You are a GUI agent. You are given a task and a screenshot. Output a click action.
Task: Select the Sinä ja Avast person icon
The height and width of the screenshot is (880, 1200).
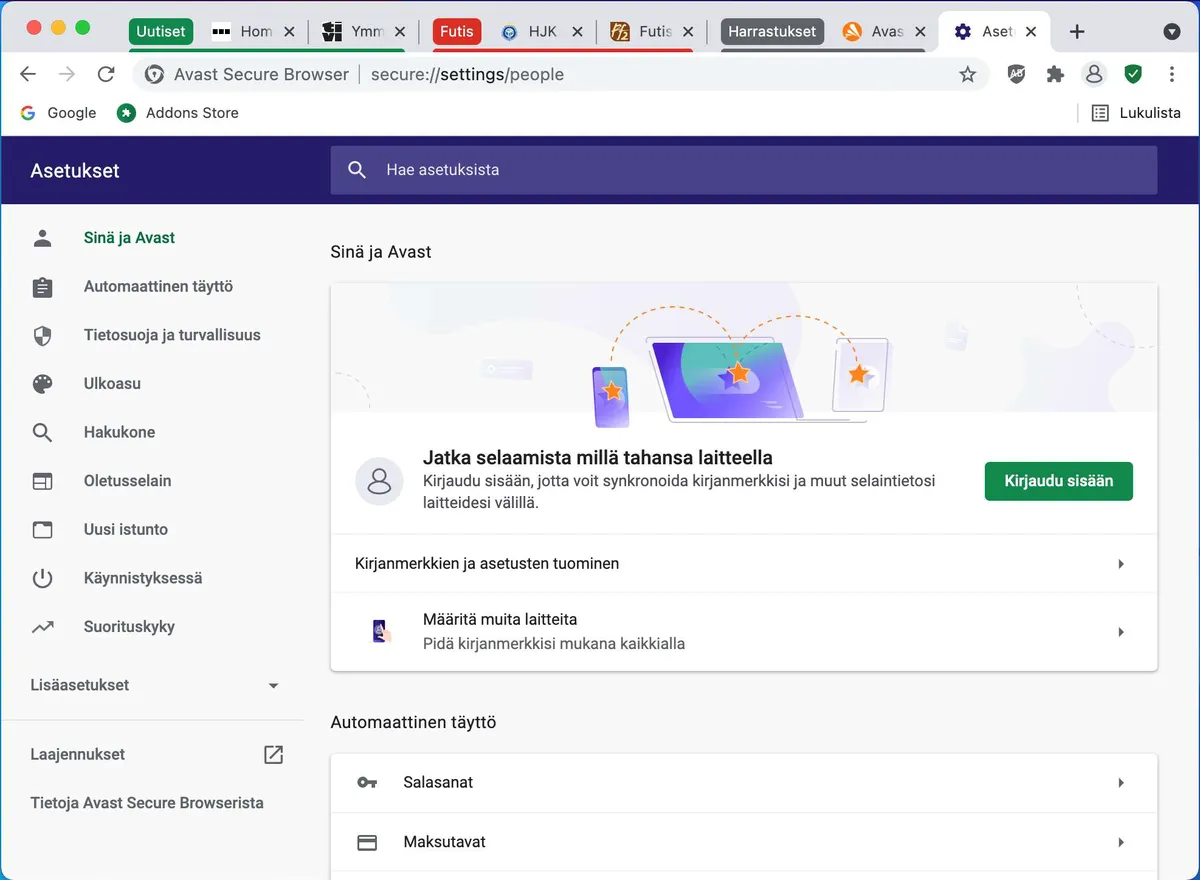point(42,238)
